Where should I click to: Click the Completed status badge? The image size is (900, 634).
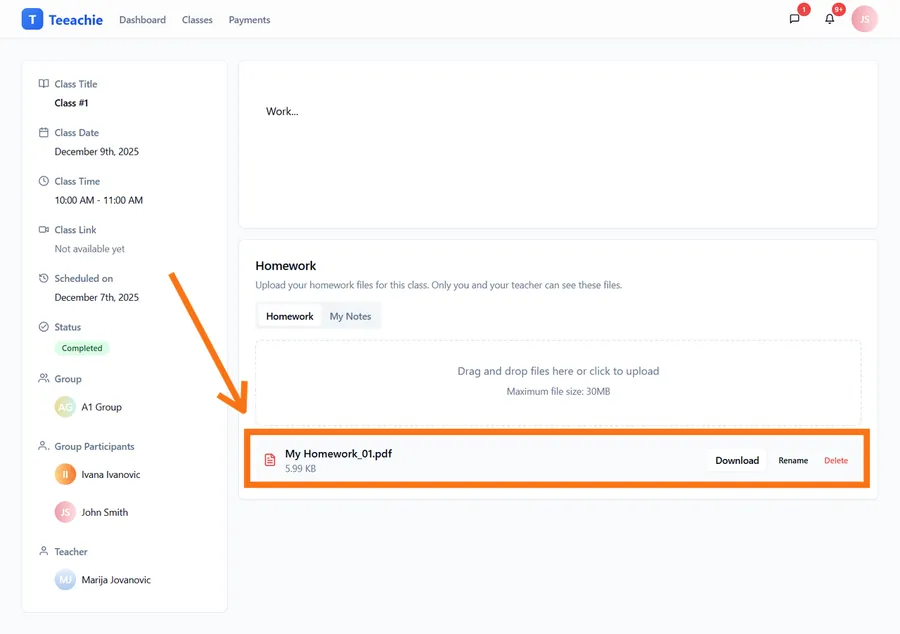pos(82,348)
